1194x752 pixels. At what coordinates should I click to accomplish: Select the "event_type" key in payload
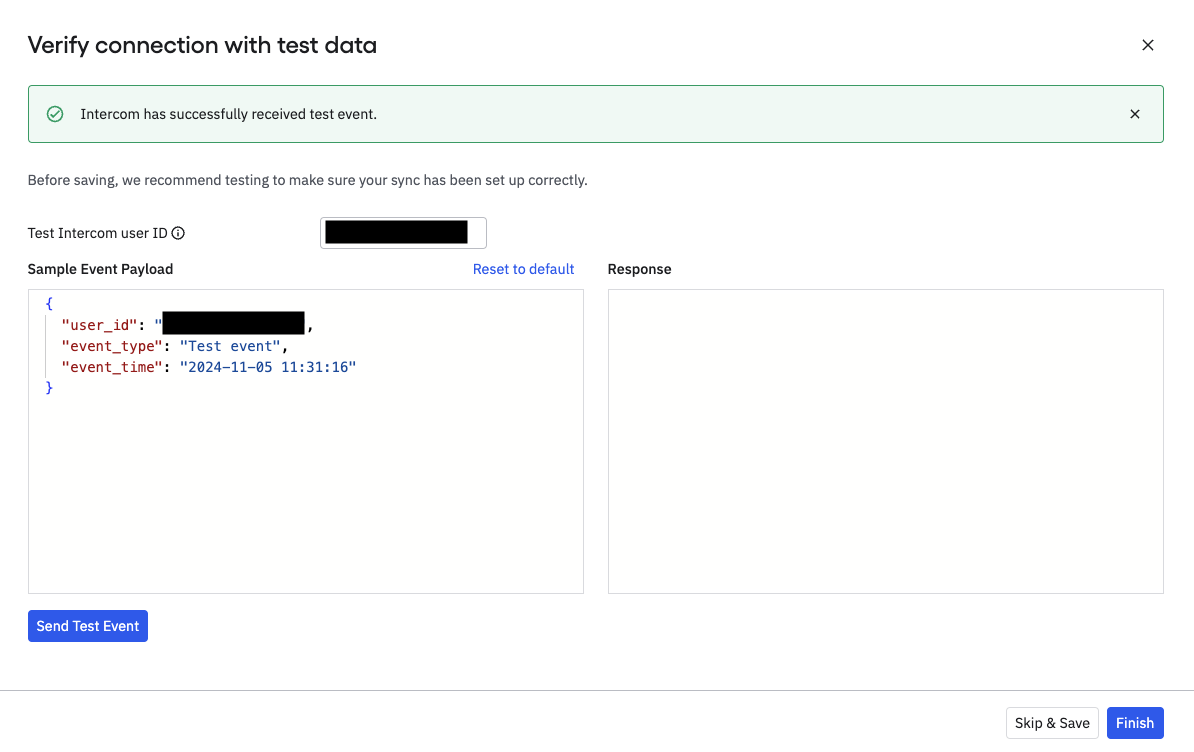(x=112, y=346)
